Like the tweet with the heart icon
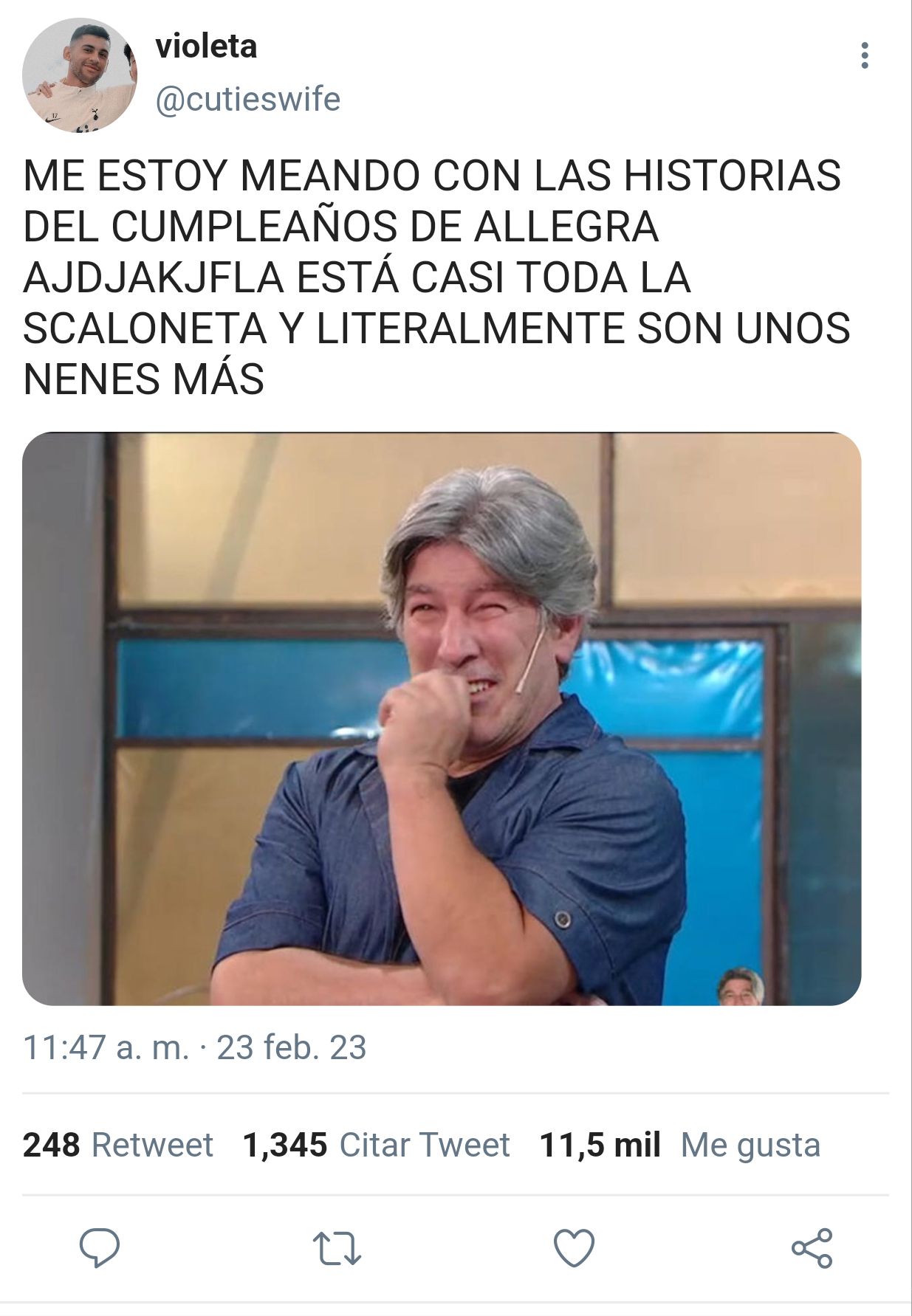The width and height of the screenshot is (912, 1316). click(574, 1248)
